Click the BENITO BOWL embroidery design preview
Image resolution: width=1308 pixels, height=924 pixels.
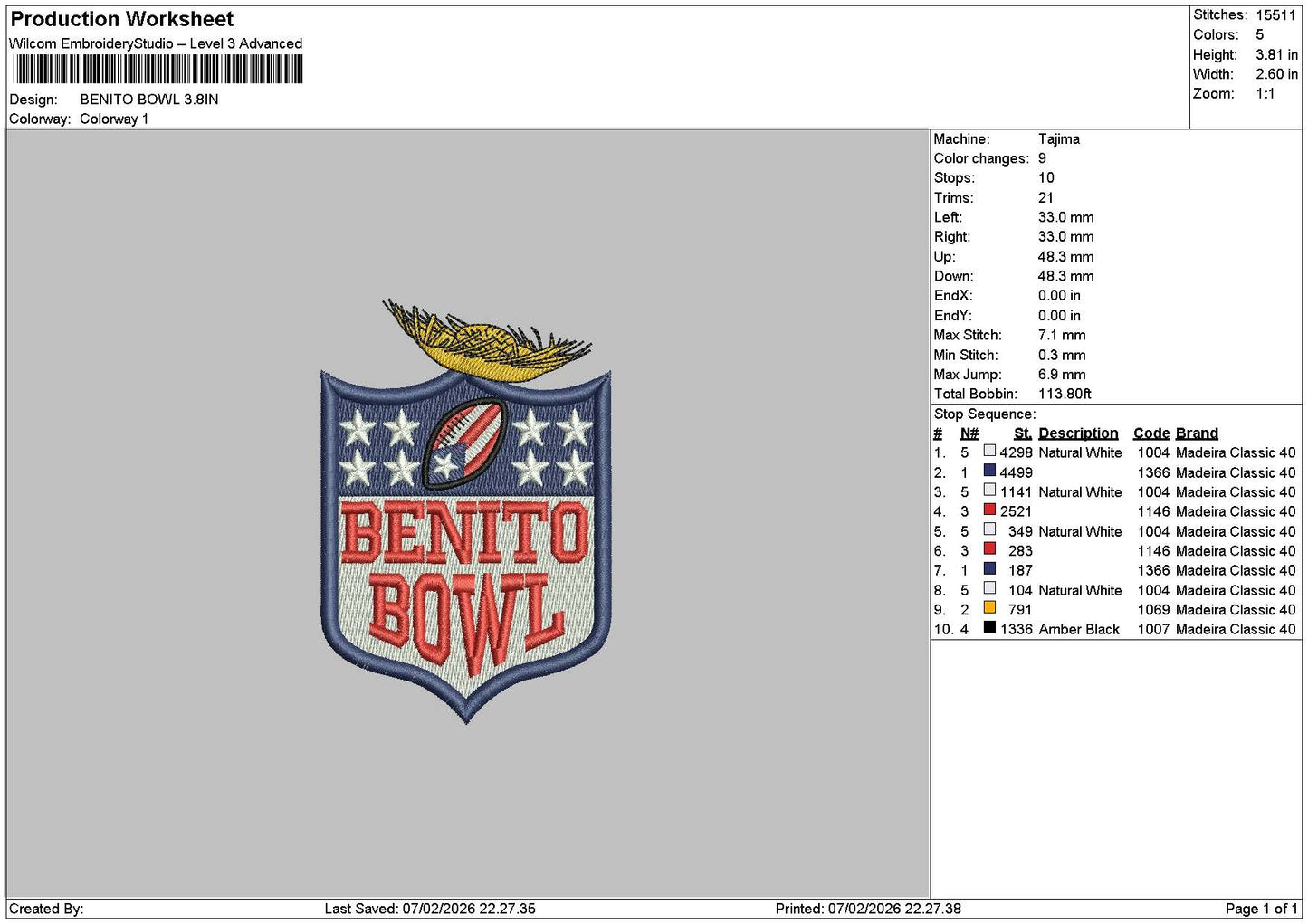tap(466, 511)
